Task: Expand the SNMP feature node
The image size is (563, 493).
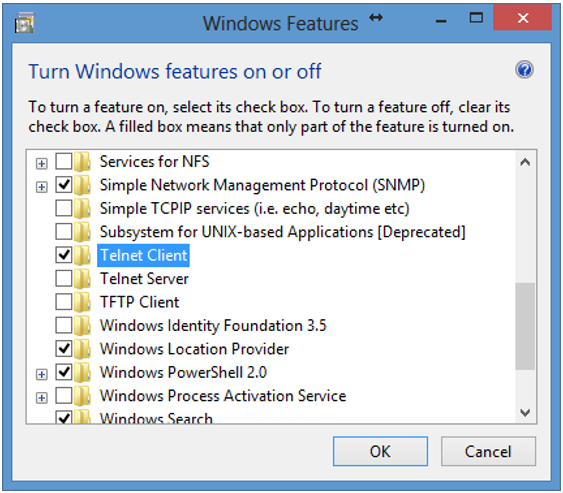Action: 41,187
